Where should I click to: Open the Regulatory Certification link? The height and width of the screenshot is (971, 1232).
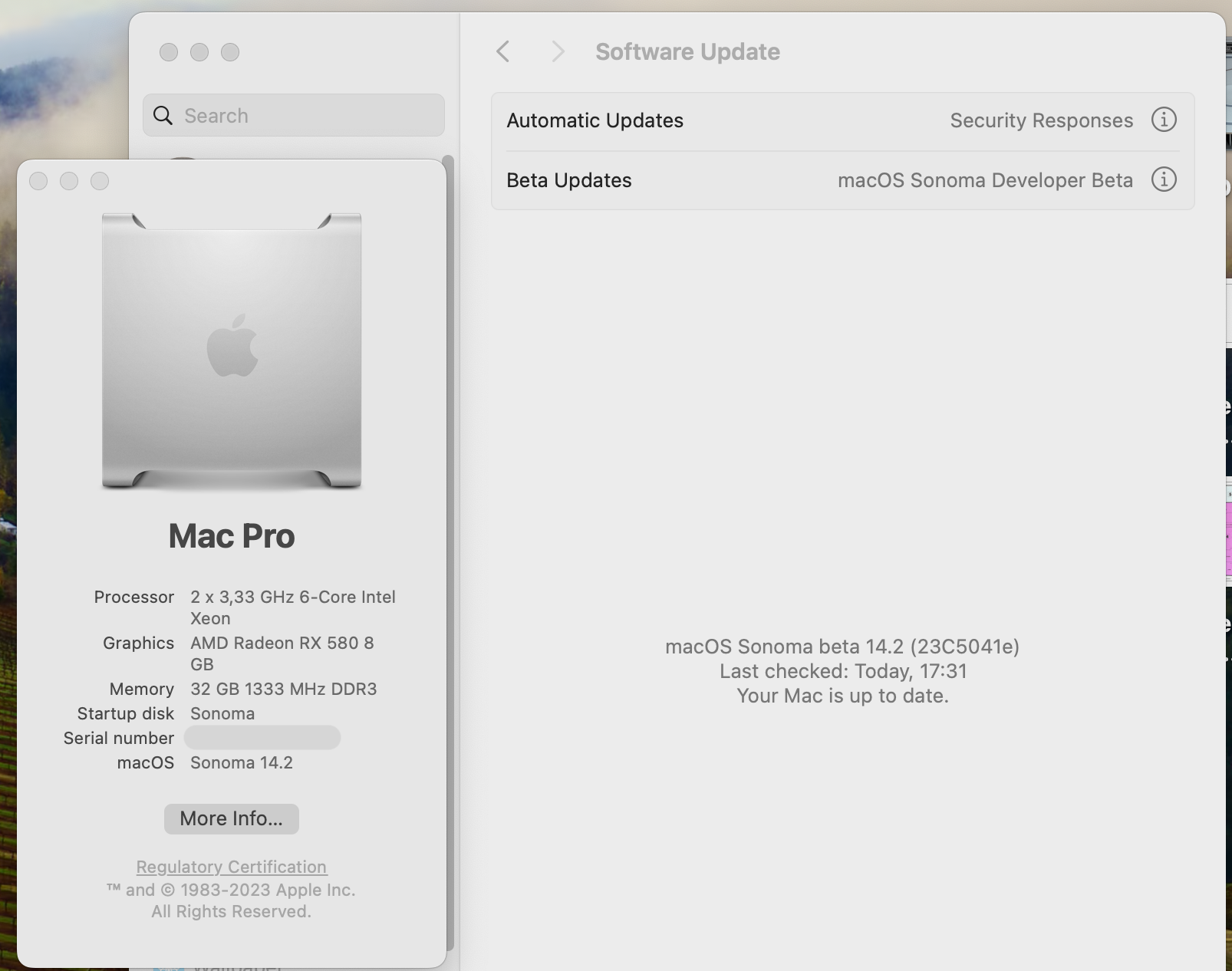tap(231, 867)
